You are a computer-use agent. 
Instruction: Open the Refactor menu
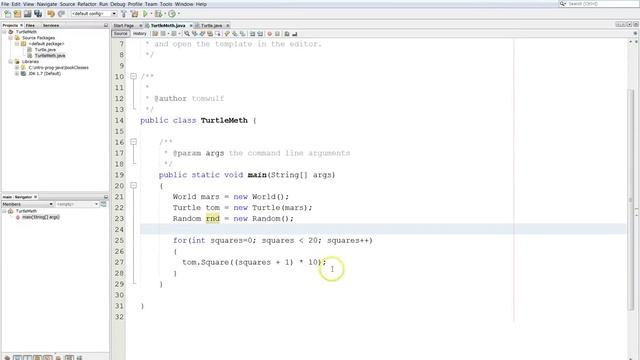pyautogui.click(x=87, y=4)
